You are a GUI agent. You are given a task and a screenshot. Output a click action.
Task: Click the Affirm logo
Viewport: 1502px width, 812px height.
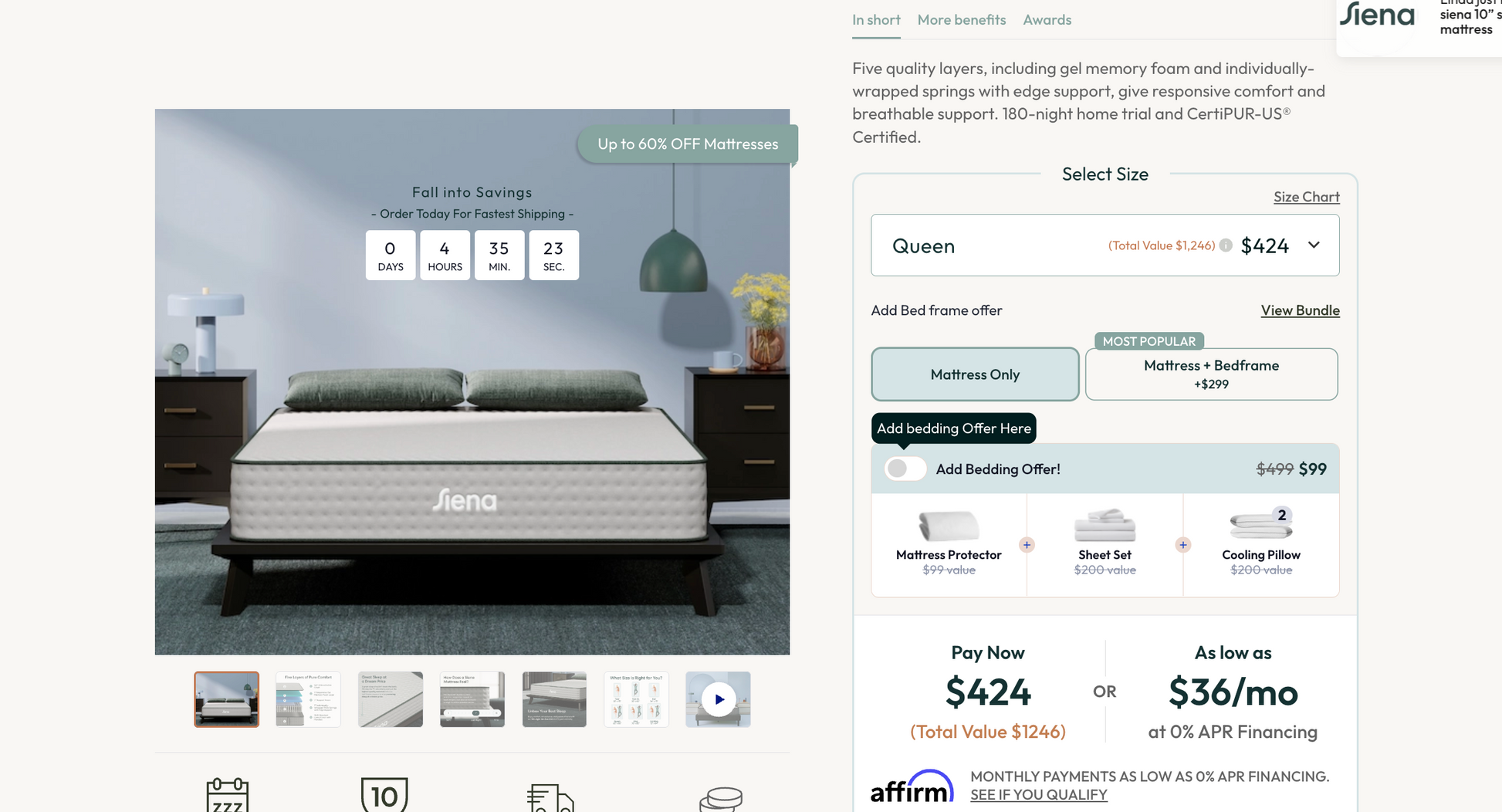[x=912, y=787]
